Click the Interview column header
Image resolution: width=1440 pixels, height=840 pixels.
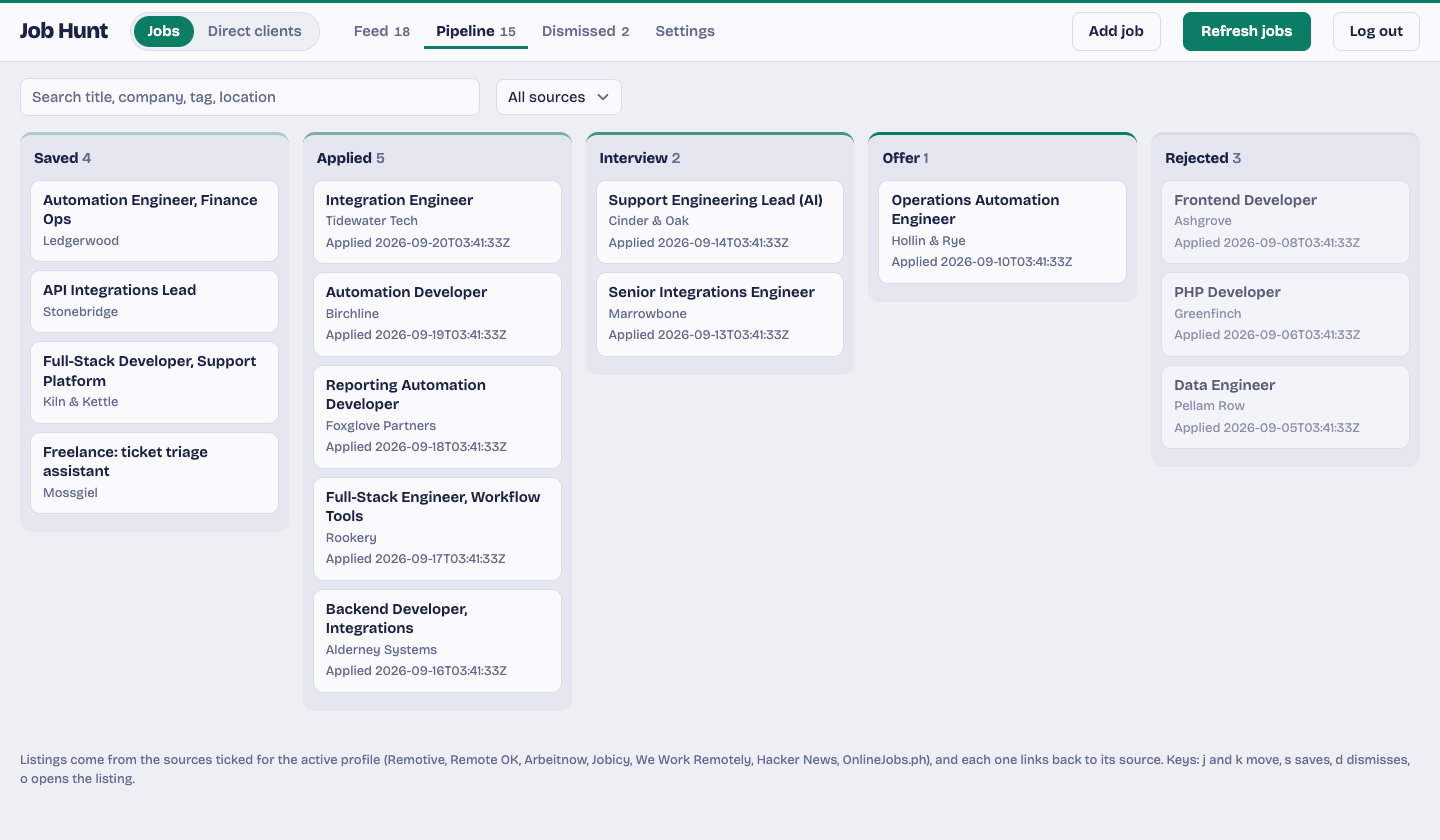point(640,158)
